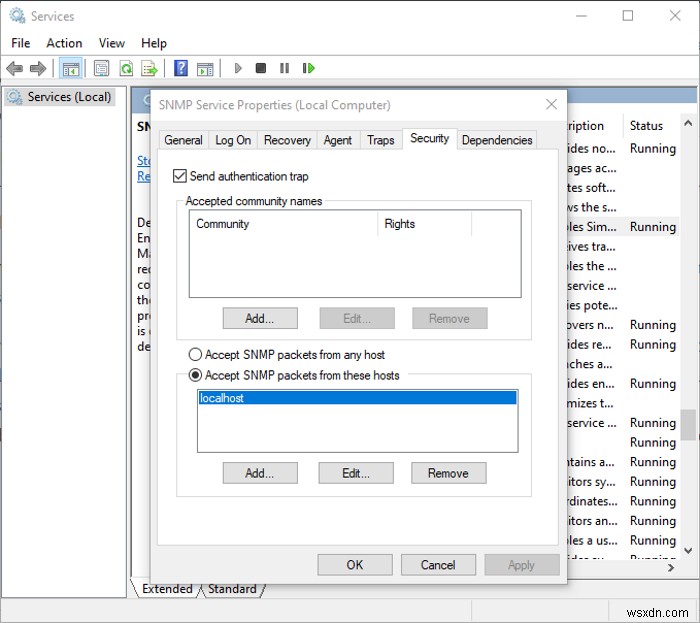Maximize the Services window
Screen dimensions: 700x623
[628, 16]
